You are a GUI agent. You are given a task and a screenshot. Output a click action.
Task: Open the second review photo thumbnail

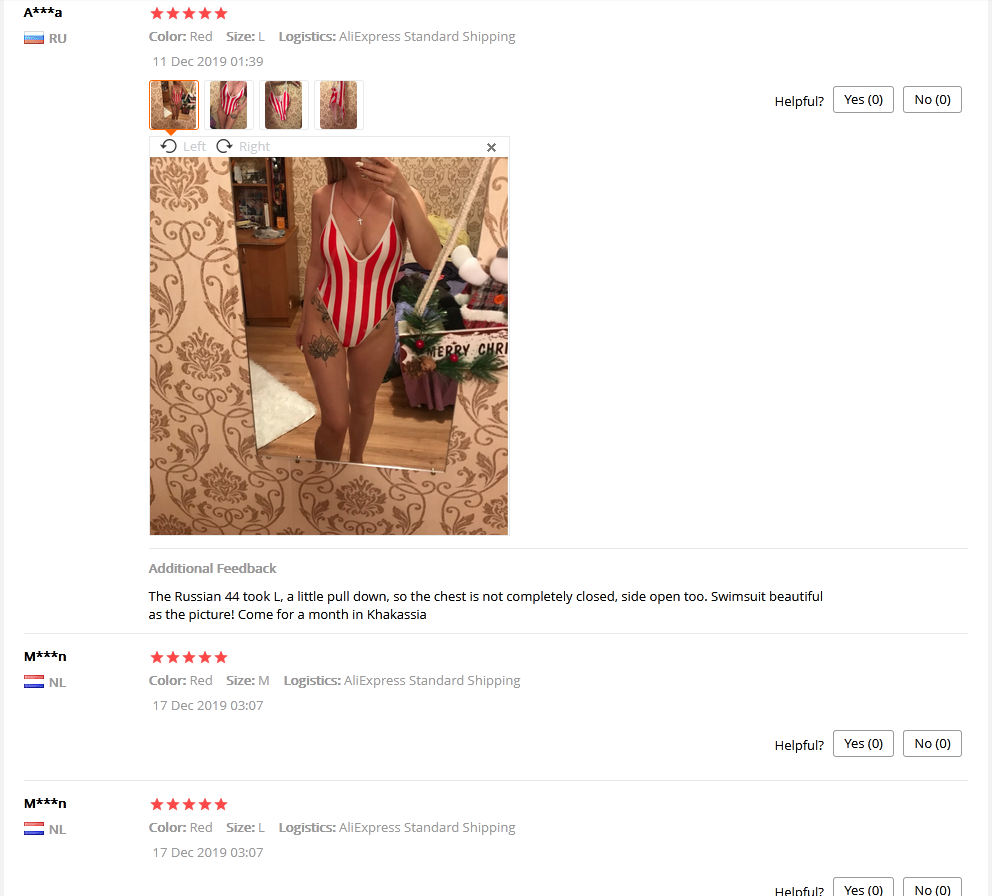point(228,105)
